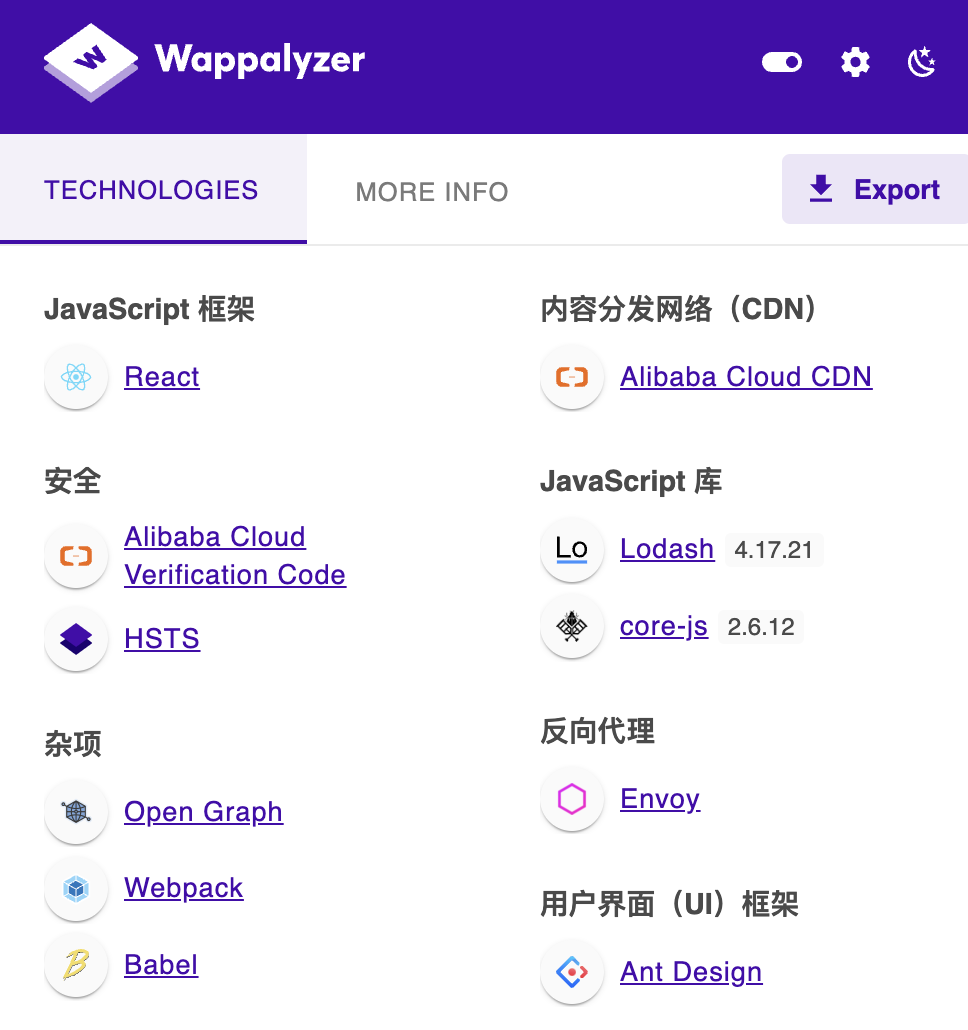The height and width of the screenshot is (1030, 968).
Task: Click Lodash version 4.17.21 badge
Action: point(774,550)
